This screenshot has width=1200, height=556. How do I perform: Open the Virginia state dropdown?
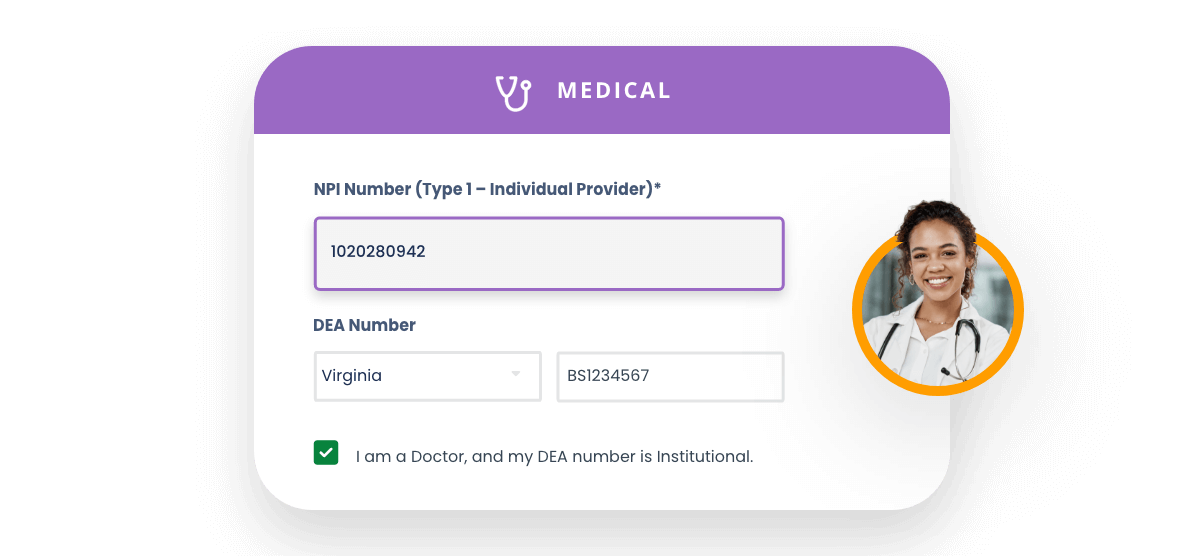[x=428, y=376]
